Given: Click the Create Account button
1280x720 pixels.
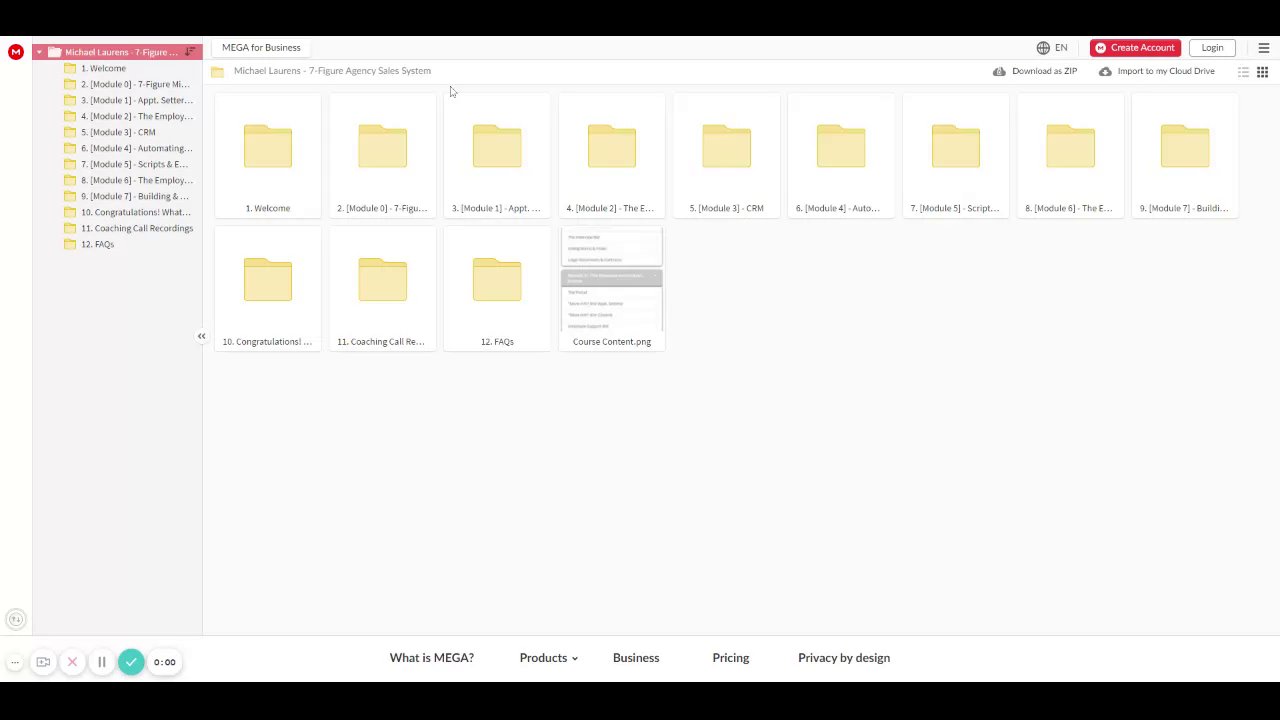Looking at the screenshot, I should tap(1135, 47).
